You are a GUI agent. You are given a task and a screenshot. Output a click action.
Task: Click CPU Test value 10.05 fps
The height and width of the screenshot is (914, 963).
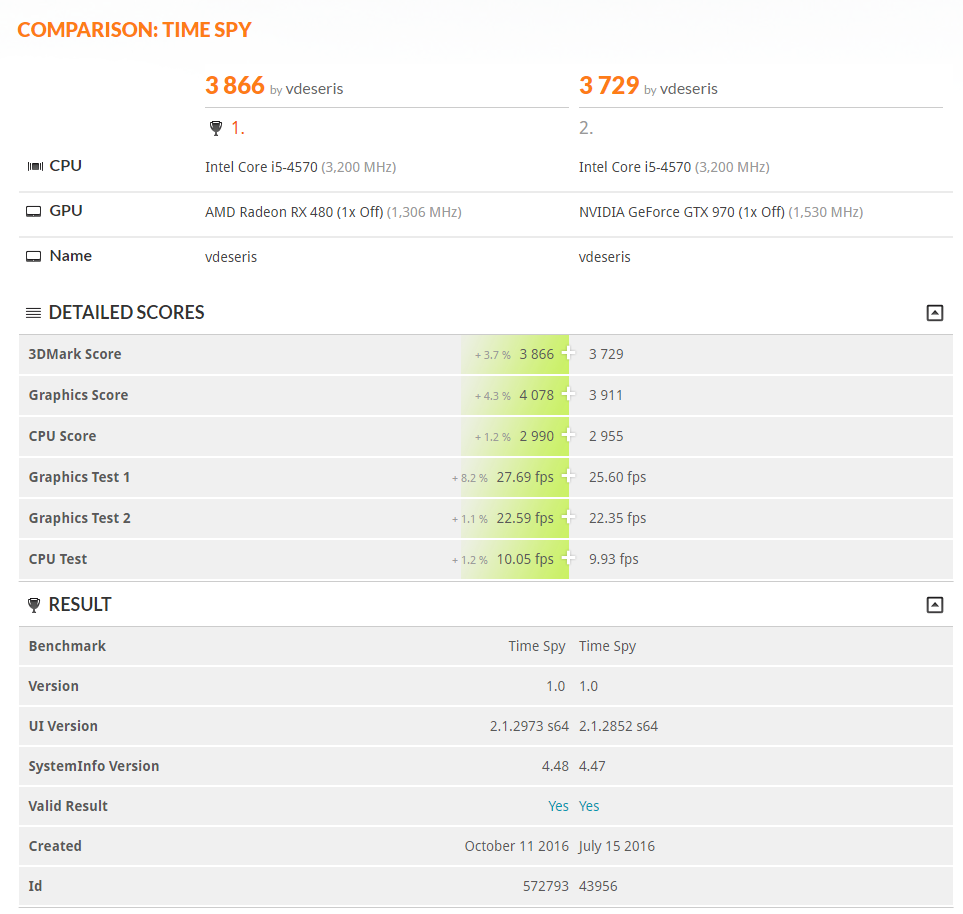click(x=525, y=560)
